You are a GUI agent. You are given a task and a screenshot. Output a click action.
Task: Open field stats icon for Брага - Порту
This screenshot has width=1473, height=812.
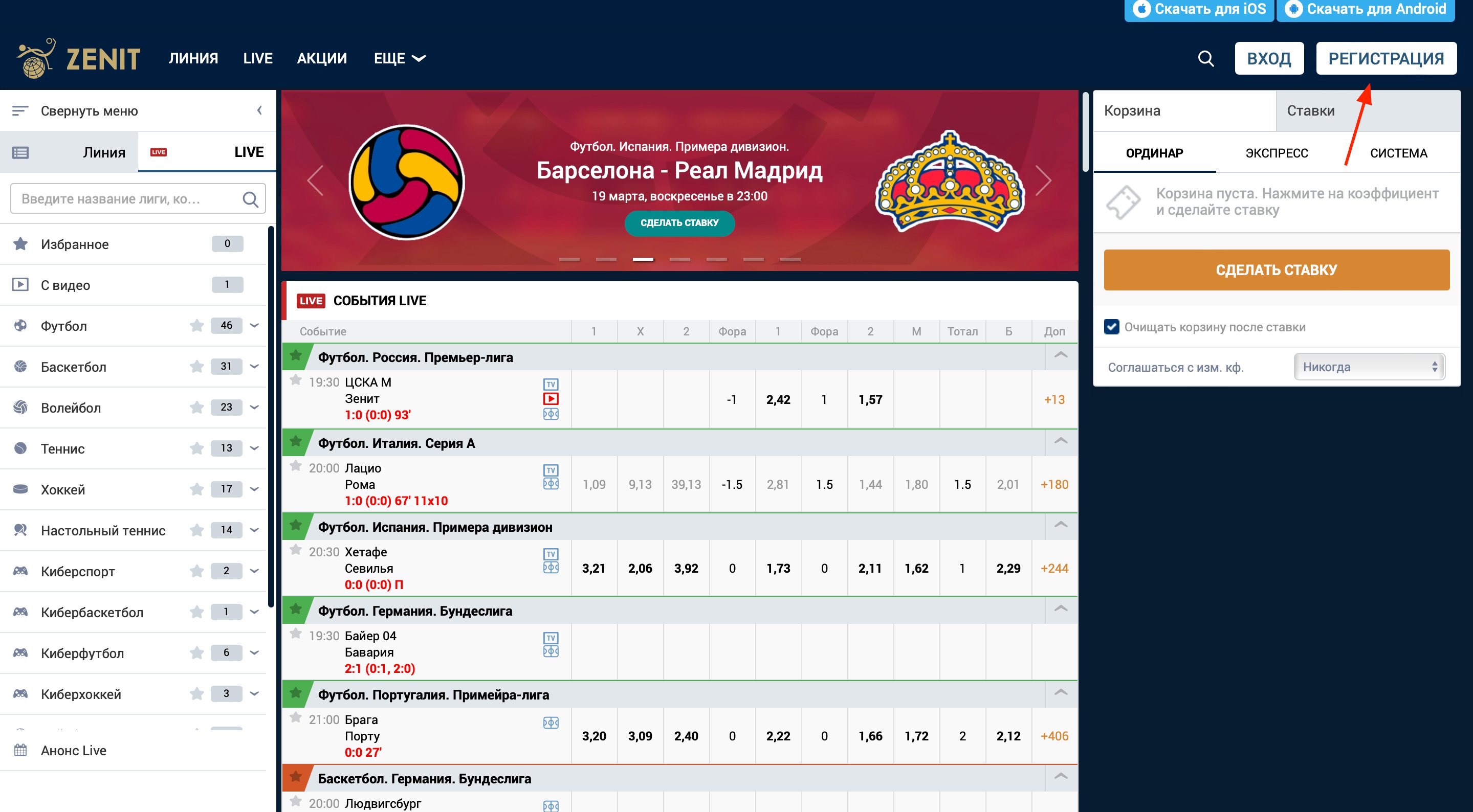(551, 723)
